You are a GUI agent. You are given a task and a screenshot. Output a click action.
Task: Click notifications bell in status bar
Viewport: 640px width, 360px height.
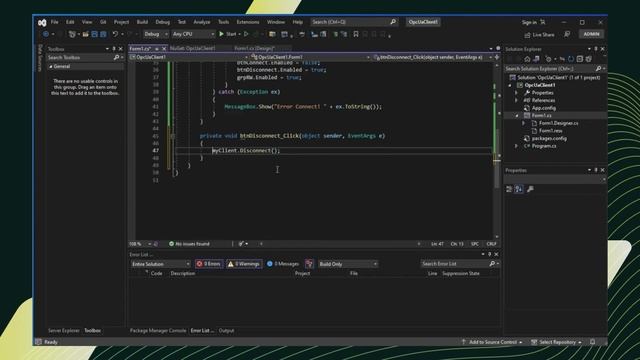click(592, 342)
